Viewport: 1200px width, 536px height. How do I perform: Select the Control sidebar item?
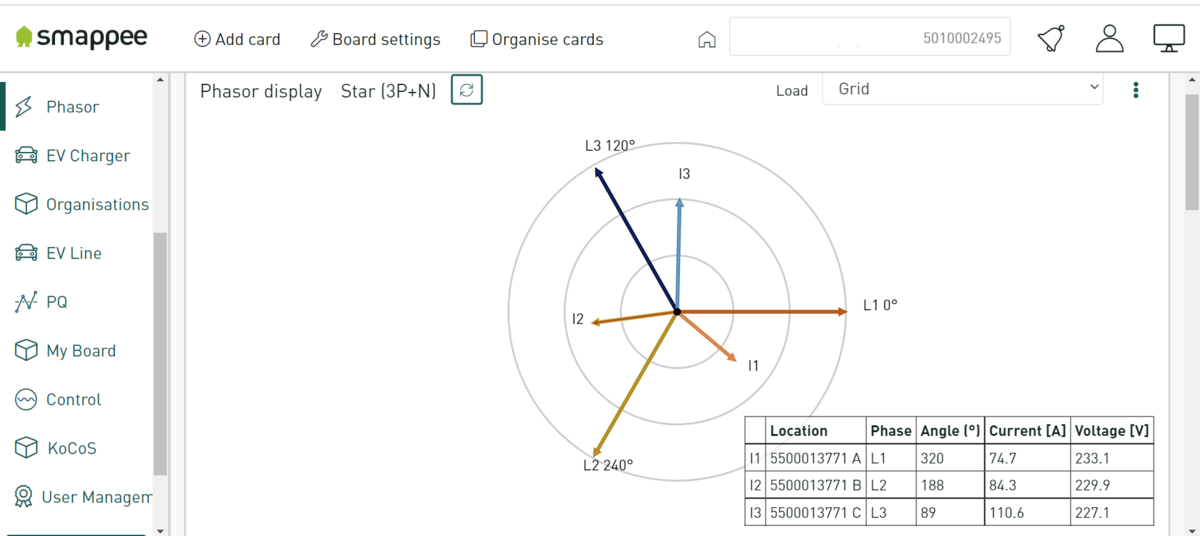[x=58, y=400]
